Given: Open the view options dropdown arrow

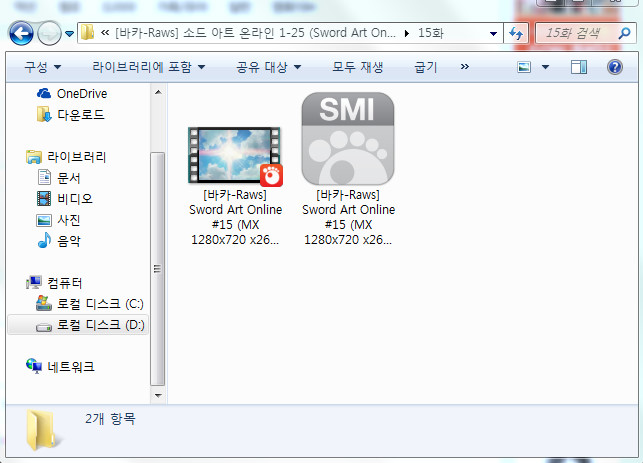Looking at the screenshot, I should pyautogui.click(x=545, y=67).
